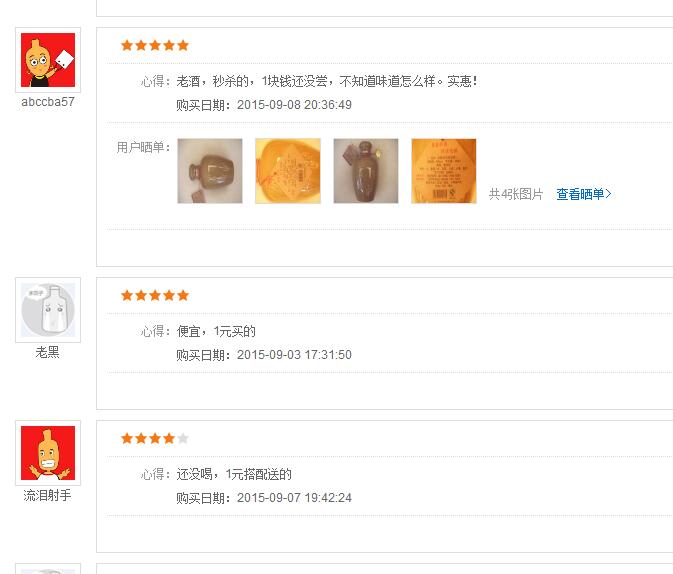The height and width of the screenshot is (574, 673).
Task: Click the username abccba57
Action: 48,102
